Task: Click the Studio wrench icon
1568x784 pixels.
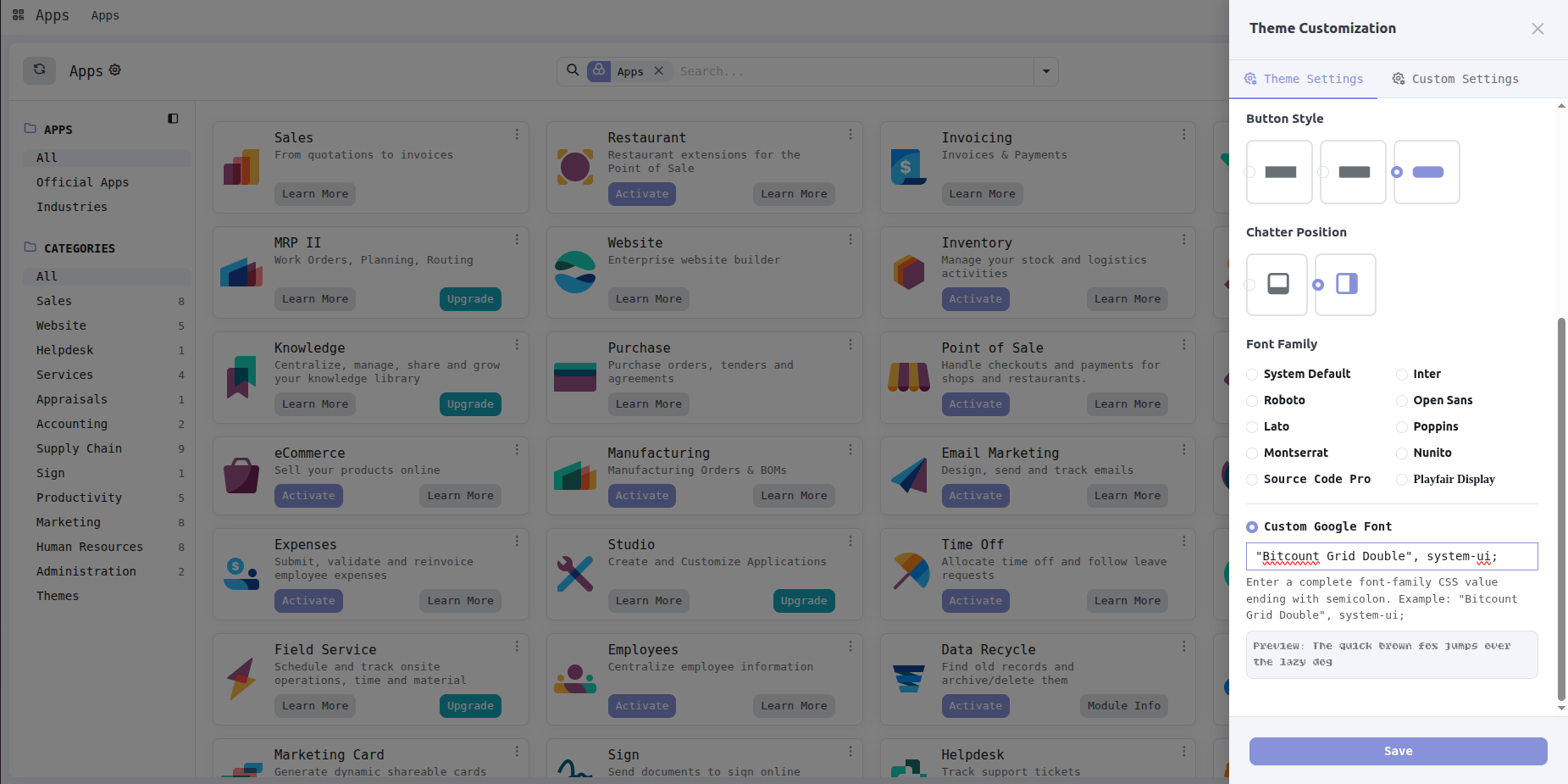Action: (x=575, y=574)
